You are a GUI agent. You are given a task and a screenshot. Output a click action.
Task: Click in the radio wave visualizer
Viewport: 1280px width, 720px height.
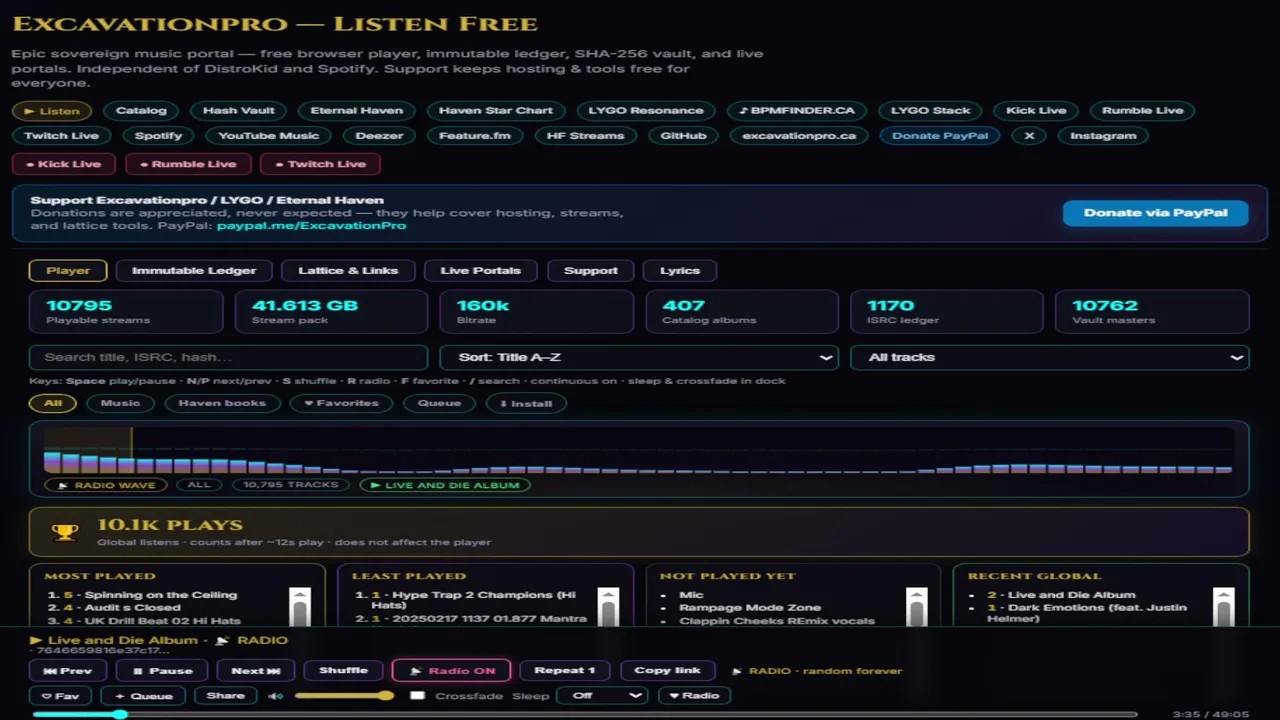click(x=639, y=451)
